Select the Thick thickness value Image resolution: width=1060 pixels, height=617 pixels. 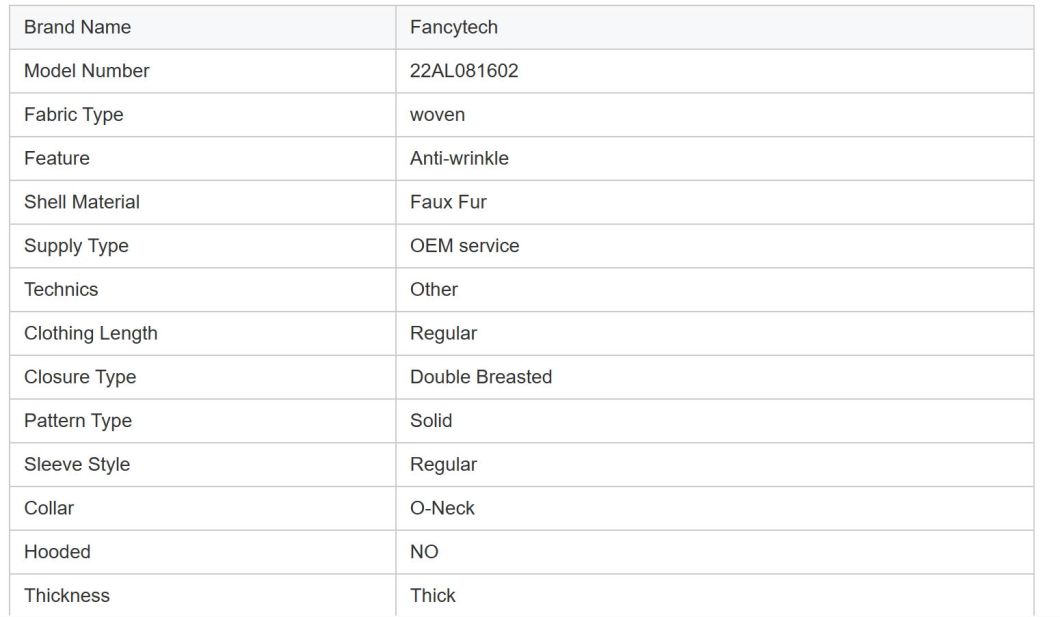(x=433, y=595)
